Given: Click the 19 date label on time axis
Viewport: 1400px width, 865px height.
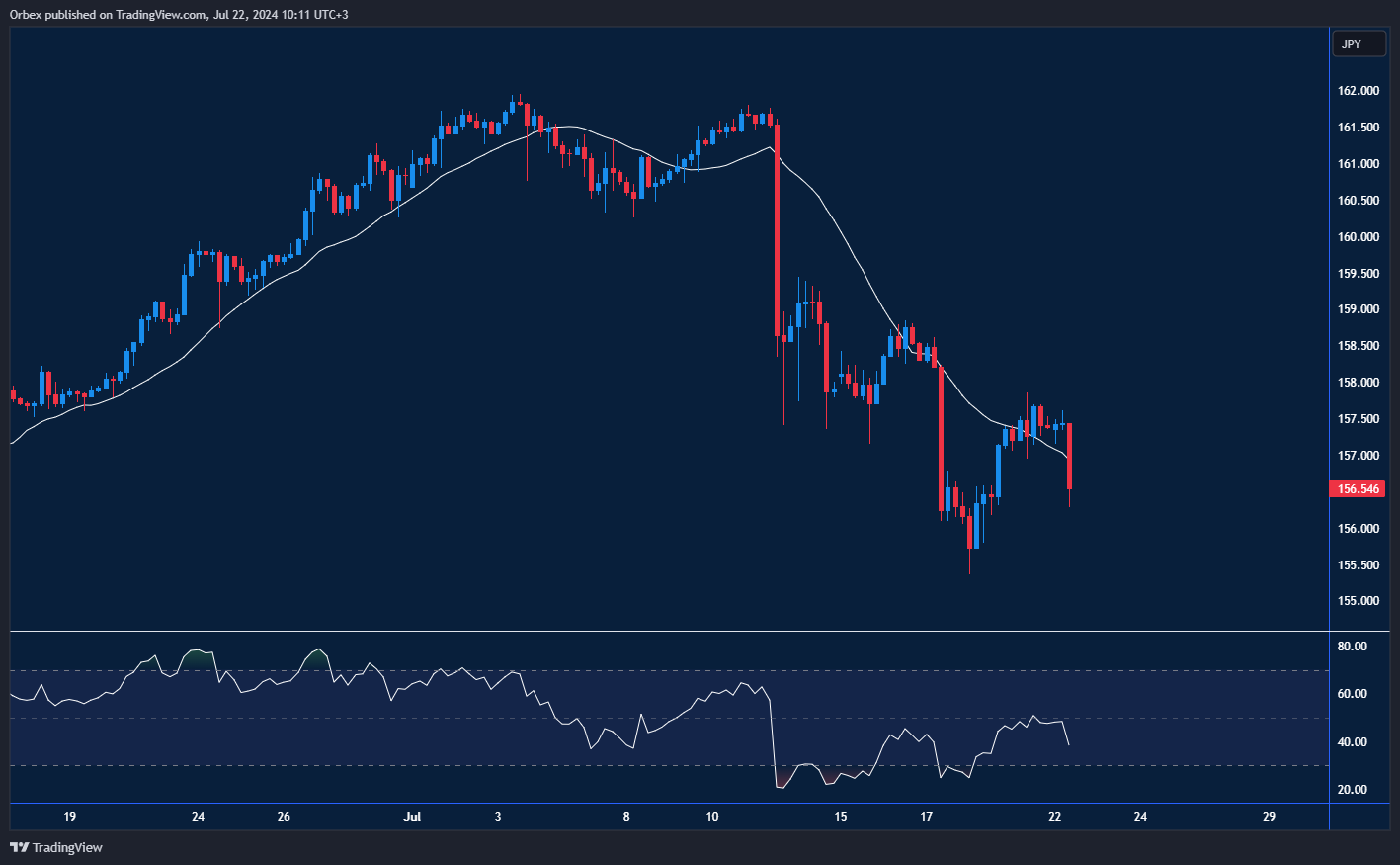Looking at the screenshot, I should pos(70,817).
